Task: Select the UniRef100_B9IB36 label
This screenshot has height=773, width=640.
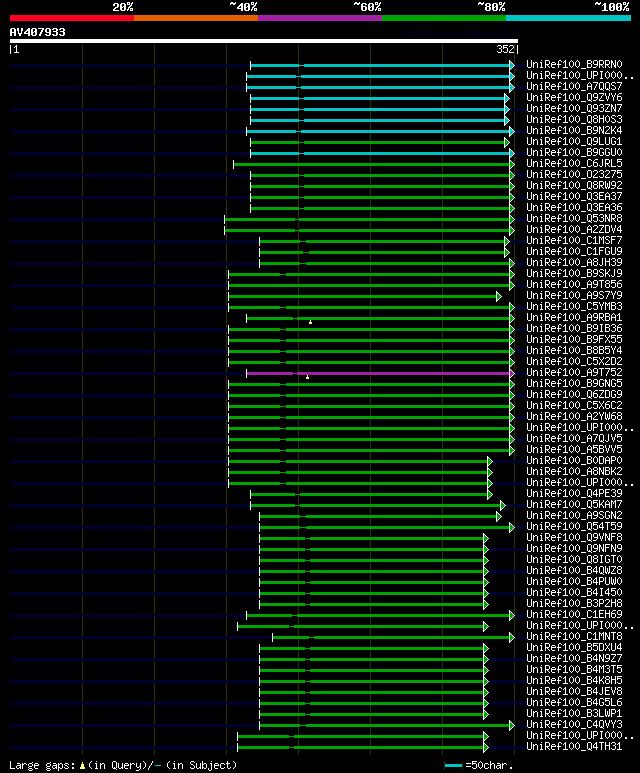Action: tap(574, 328)
